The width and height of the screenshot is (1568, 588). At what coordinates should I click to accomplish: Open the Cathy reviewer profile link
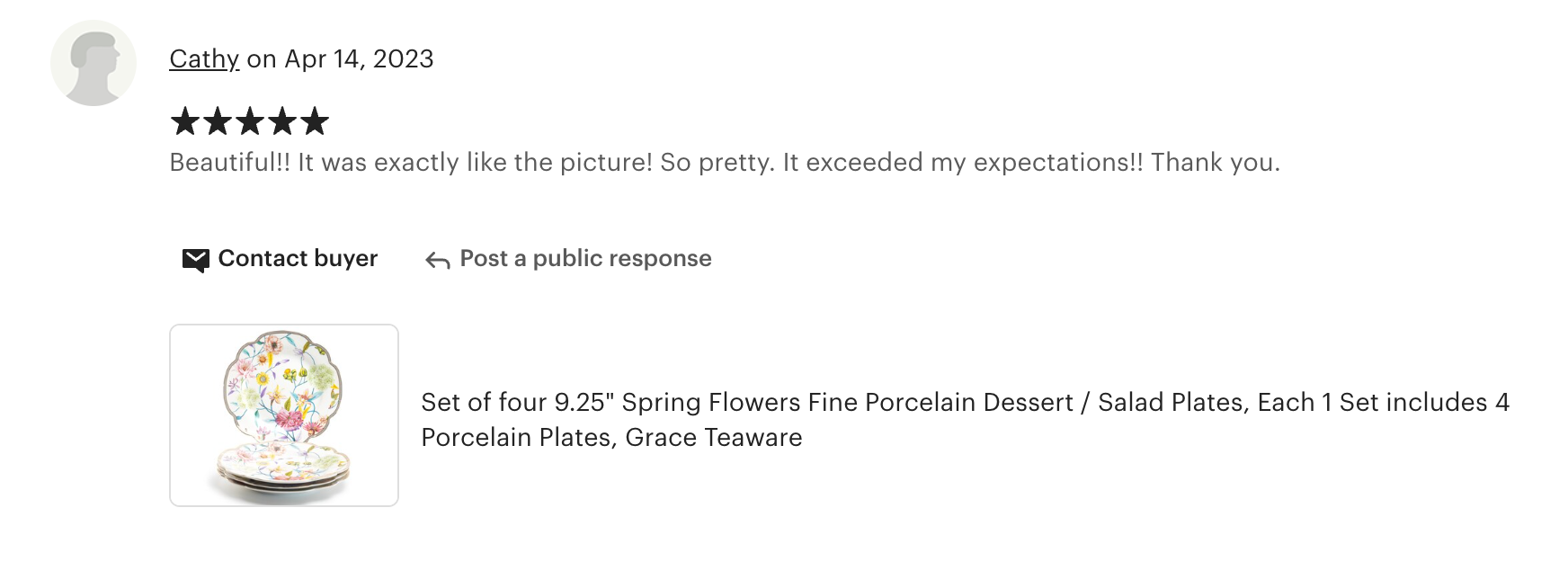click(204, 59)
